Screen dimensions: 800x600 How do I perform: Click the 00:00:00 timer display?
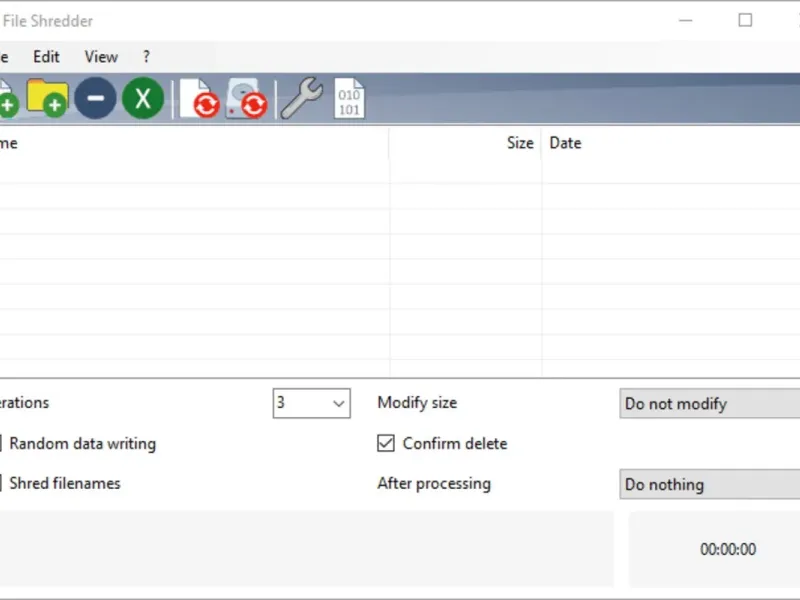tap(728, 549)
